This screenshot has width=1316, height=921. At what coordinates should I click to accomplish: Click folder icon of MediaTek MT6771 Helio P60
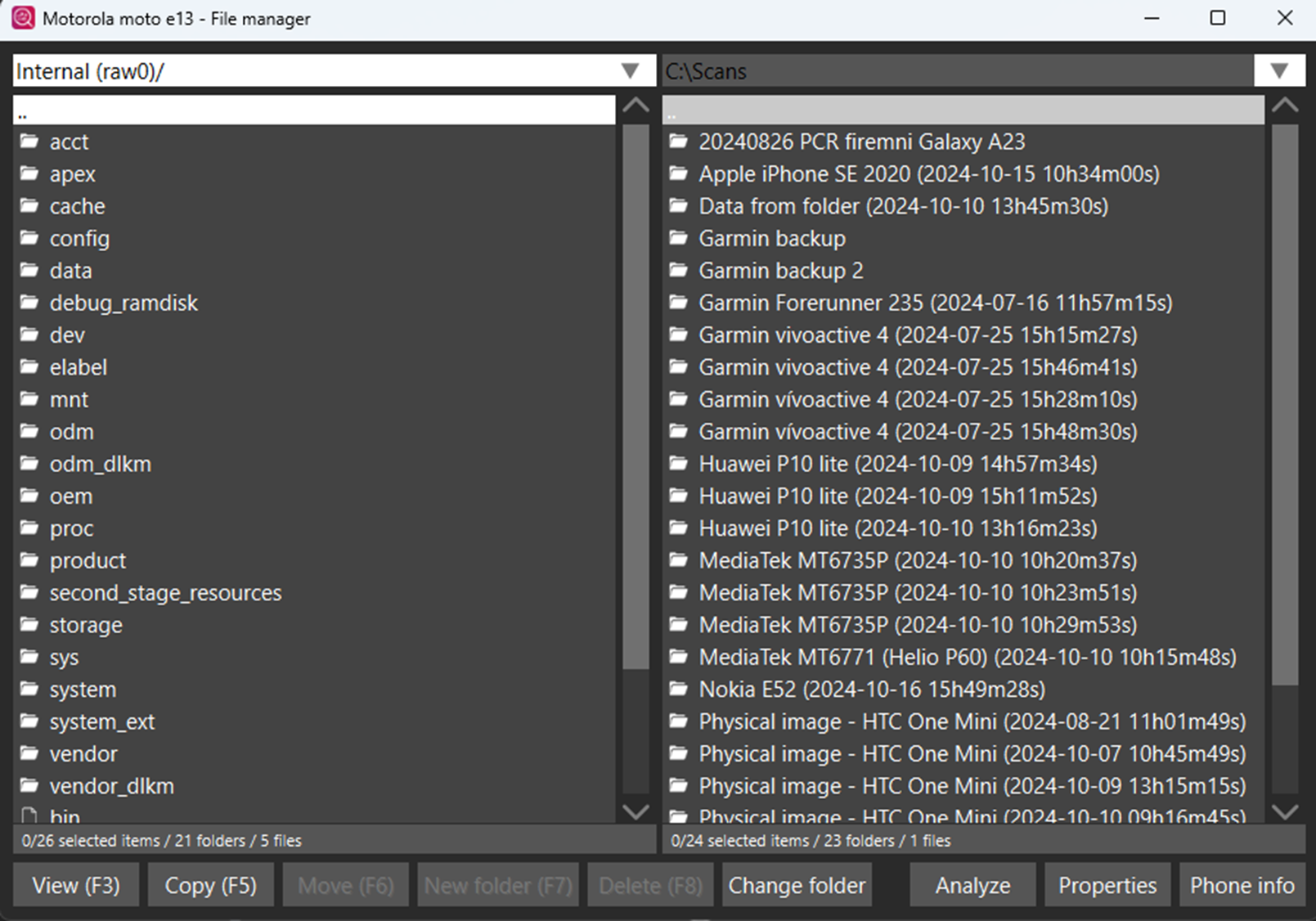tap(678, 657)
